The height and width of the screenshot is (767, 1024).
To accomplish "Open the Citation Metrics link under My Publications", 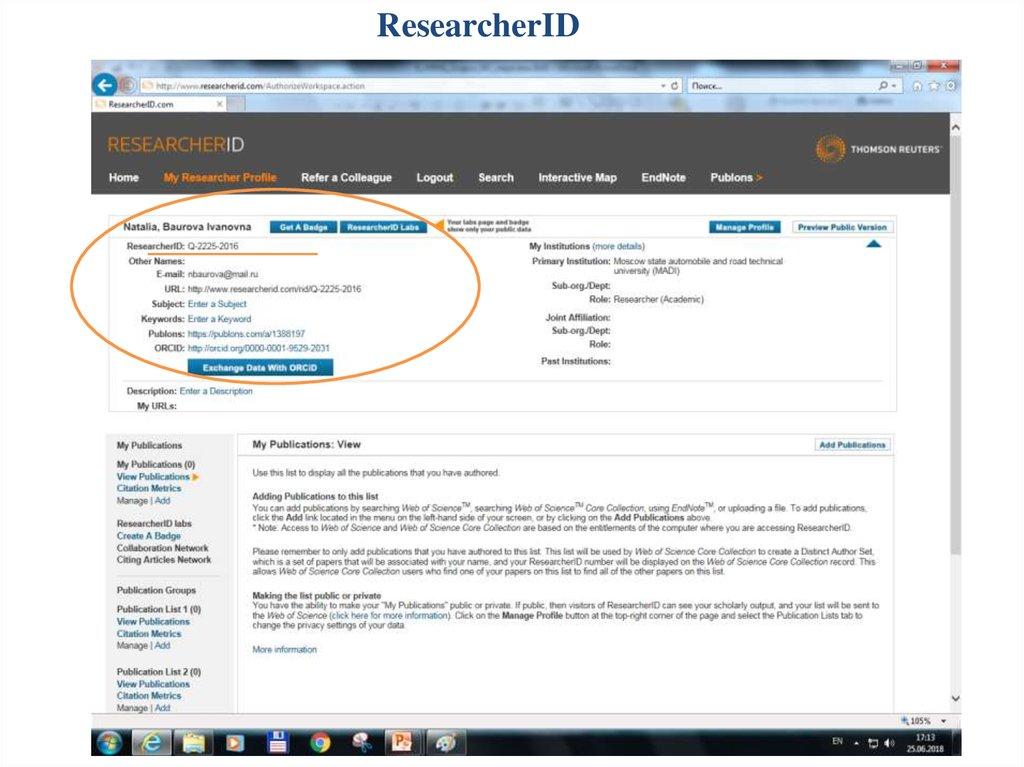I will pos(149,489).
